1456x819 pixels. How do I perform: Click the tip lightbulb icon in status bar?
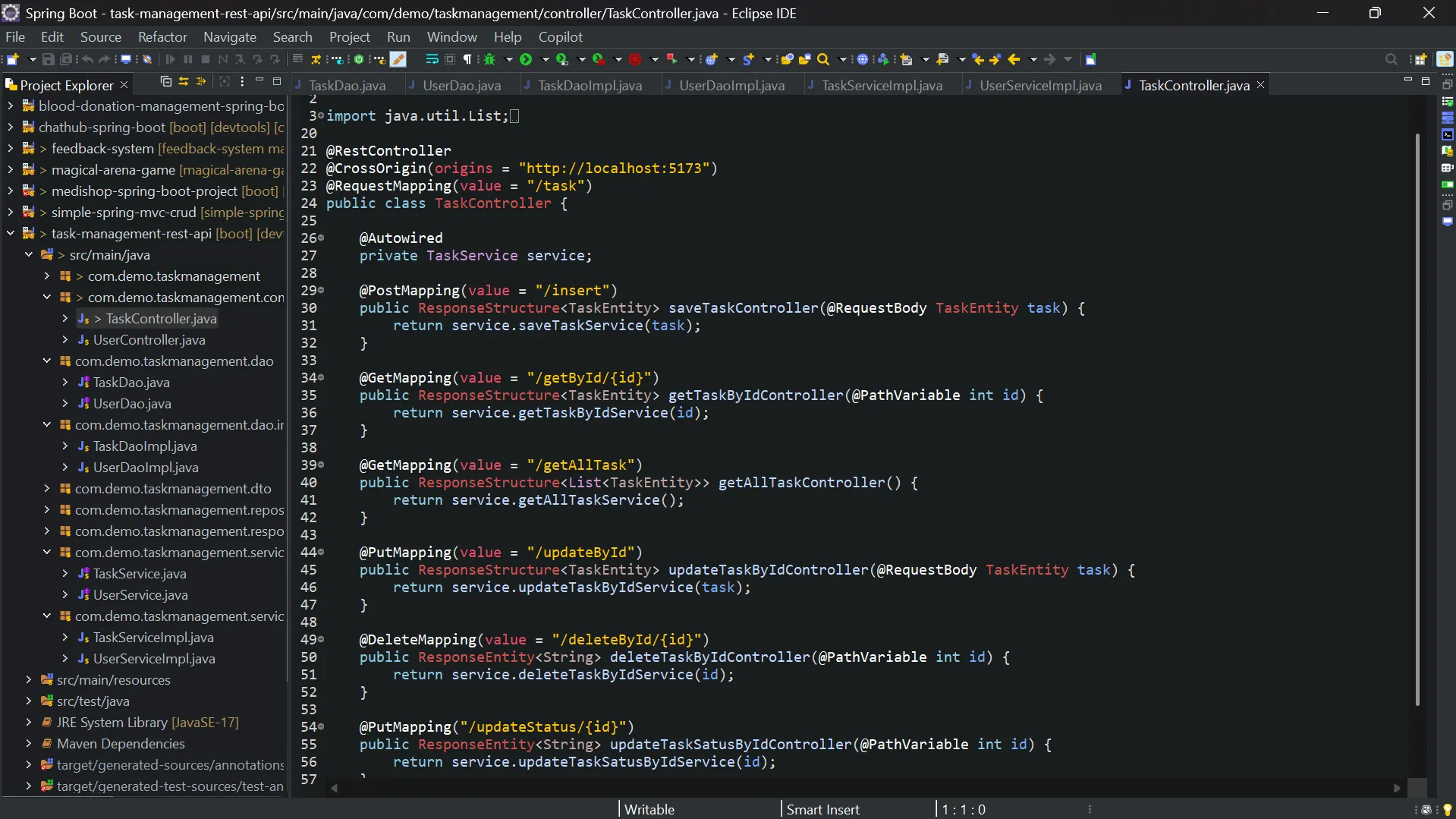pos(1447,810)
